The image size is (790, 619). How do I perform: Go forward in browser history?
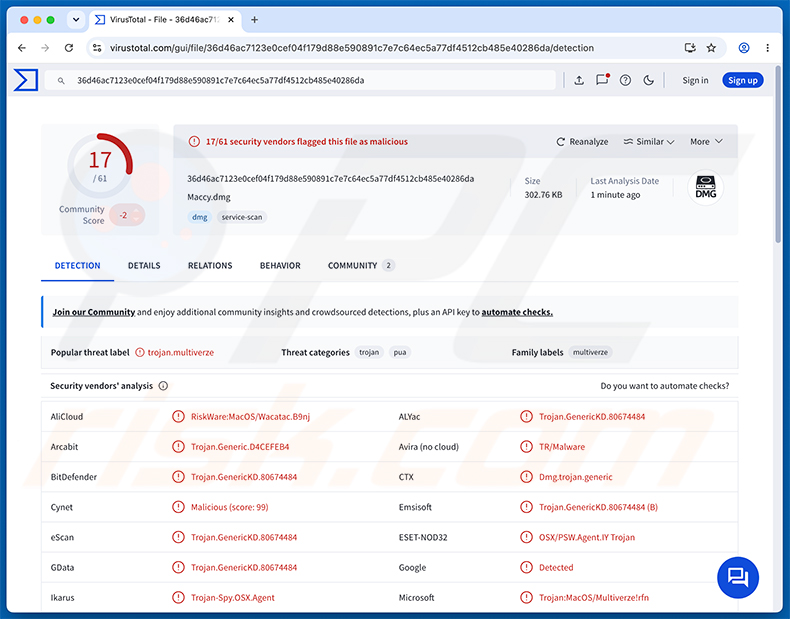45,48
